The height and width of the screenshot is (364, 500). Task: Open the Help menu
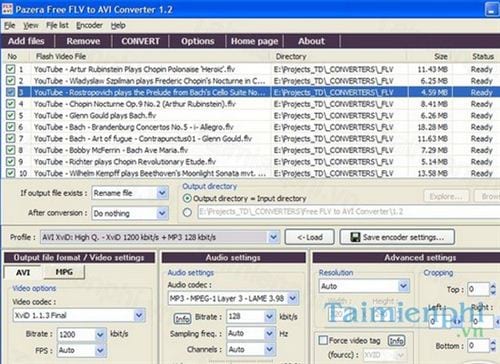tap(118, 25)
